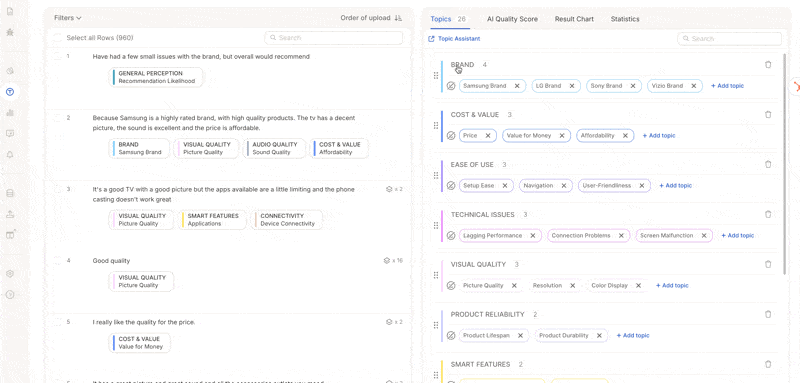Check the checkbox for row 1
The height and width of the screenshot is (383, 800).
[x=58, y=57]
